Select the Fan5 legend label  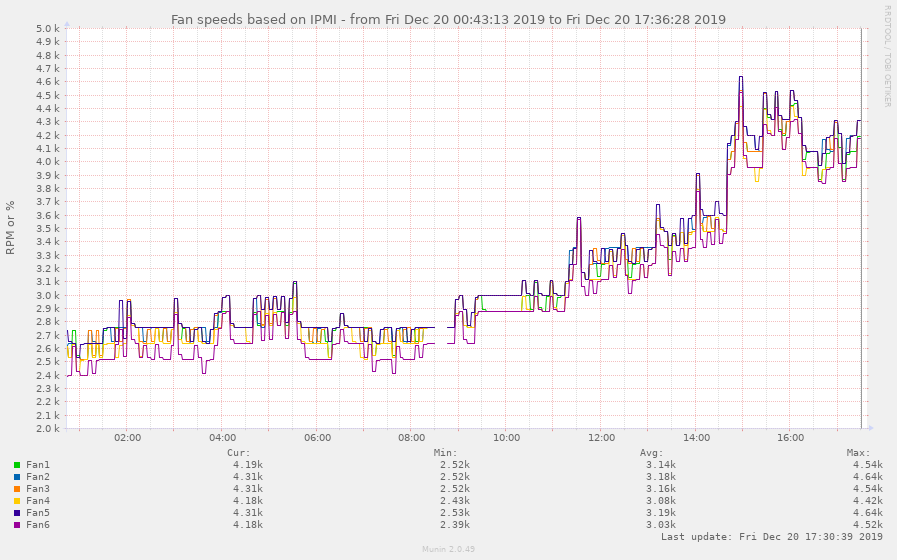tap(38, 513)
